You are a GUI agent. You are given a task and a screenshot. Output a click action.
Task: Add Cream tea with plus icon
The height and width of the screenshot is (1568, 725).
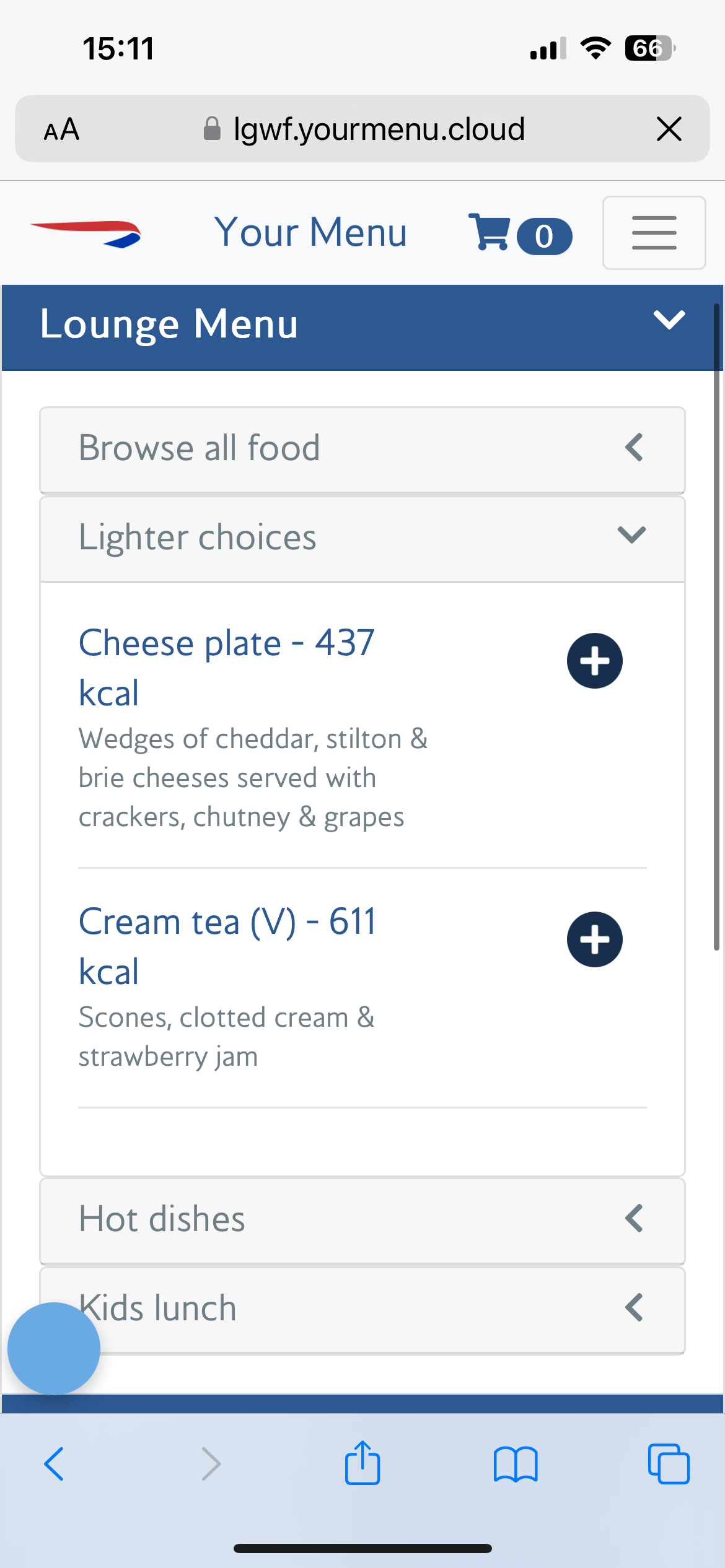pyautogui.click(x=594, y=939)
